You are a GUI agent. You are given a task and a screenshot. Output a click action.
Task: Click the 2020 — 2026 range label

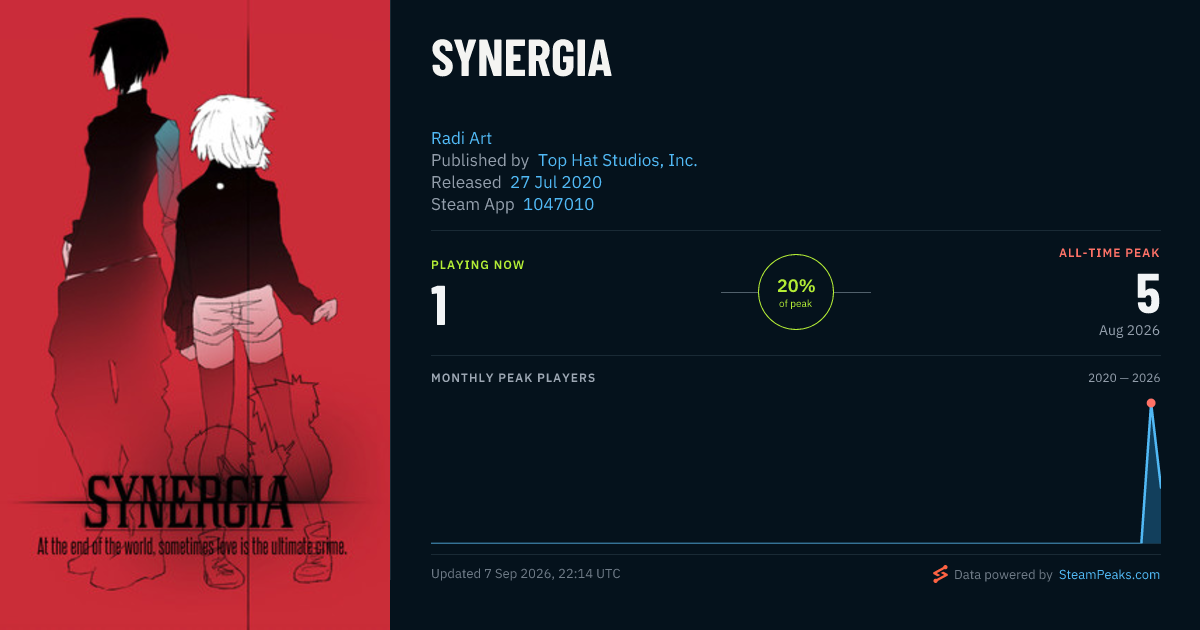1124,378
